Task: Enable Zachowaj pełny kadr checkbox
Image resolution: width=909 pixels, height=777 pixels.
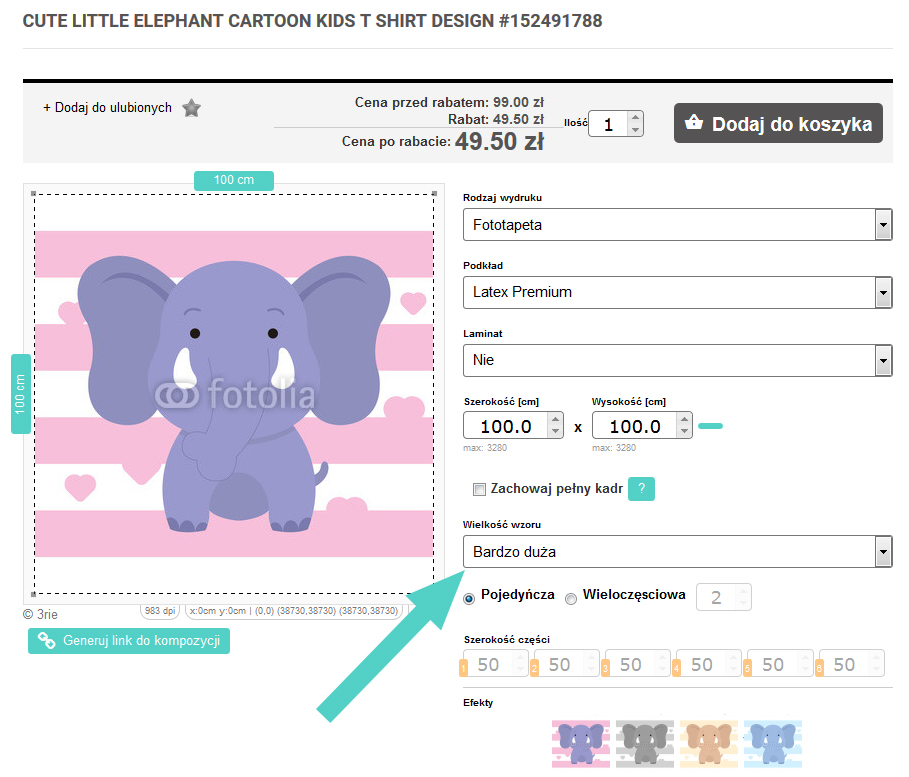Action: coord(479,489)
